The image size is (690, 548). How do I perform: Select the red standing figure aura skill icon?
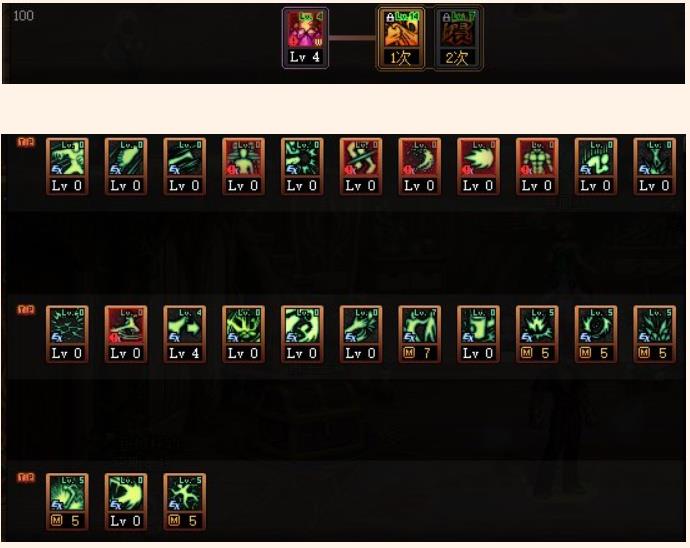click(x=243, y=166)
